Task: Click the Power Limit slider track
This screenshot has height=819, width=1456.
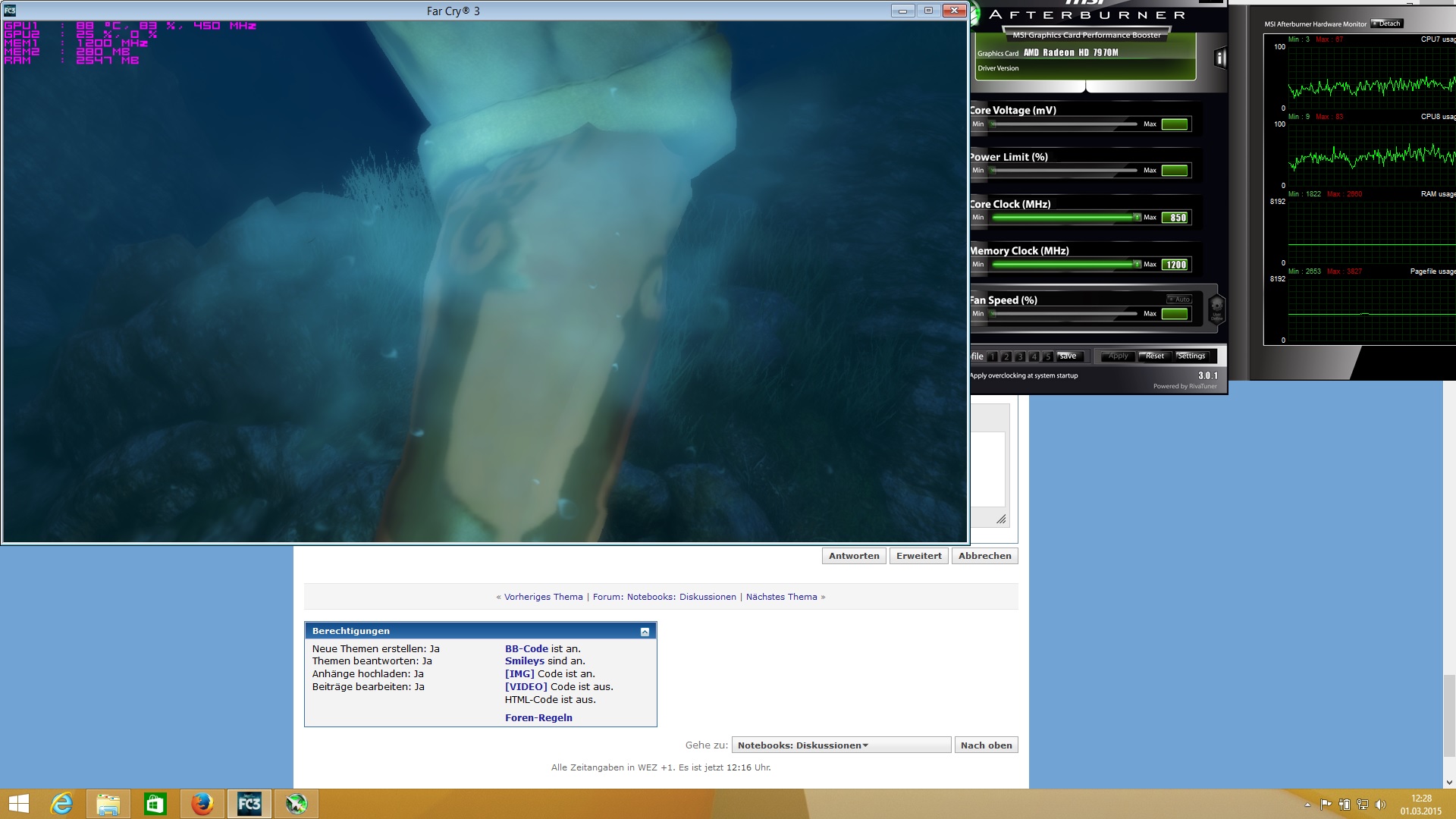Action: point(1064,171)
